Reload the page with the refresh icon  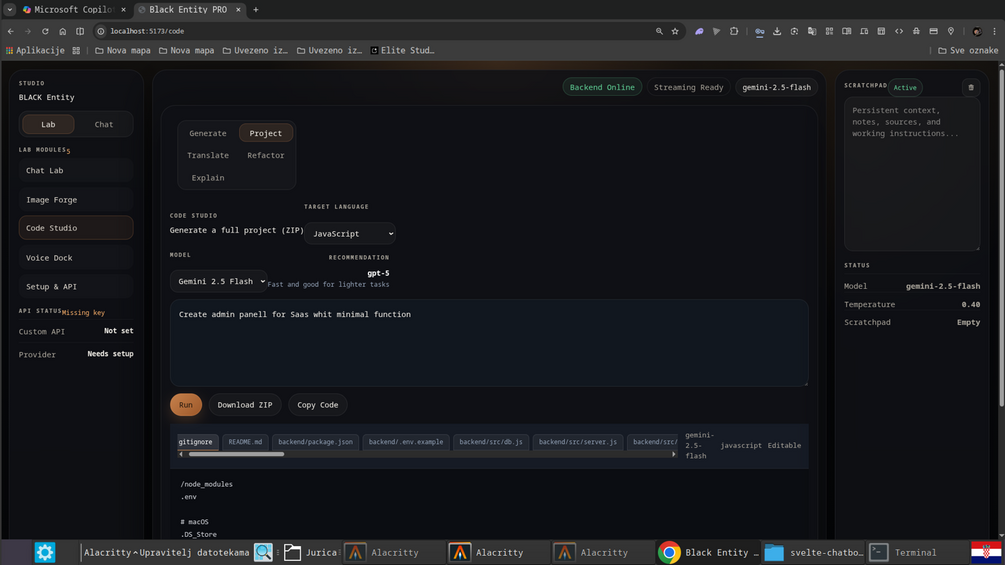(45, 31)
